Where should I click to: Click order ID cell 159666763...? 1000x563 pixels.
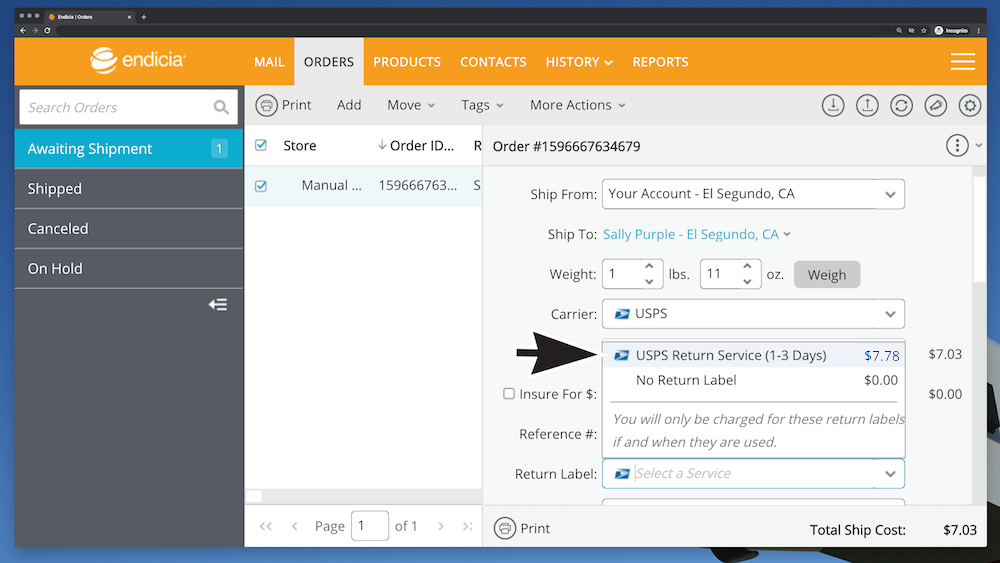(x=418, y=186)
